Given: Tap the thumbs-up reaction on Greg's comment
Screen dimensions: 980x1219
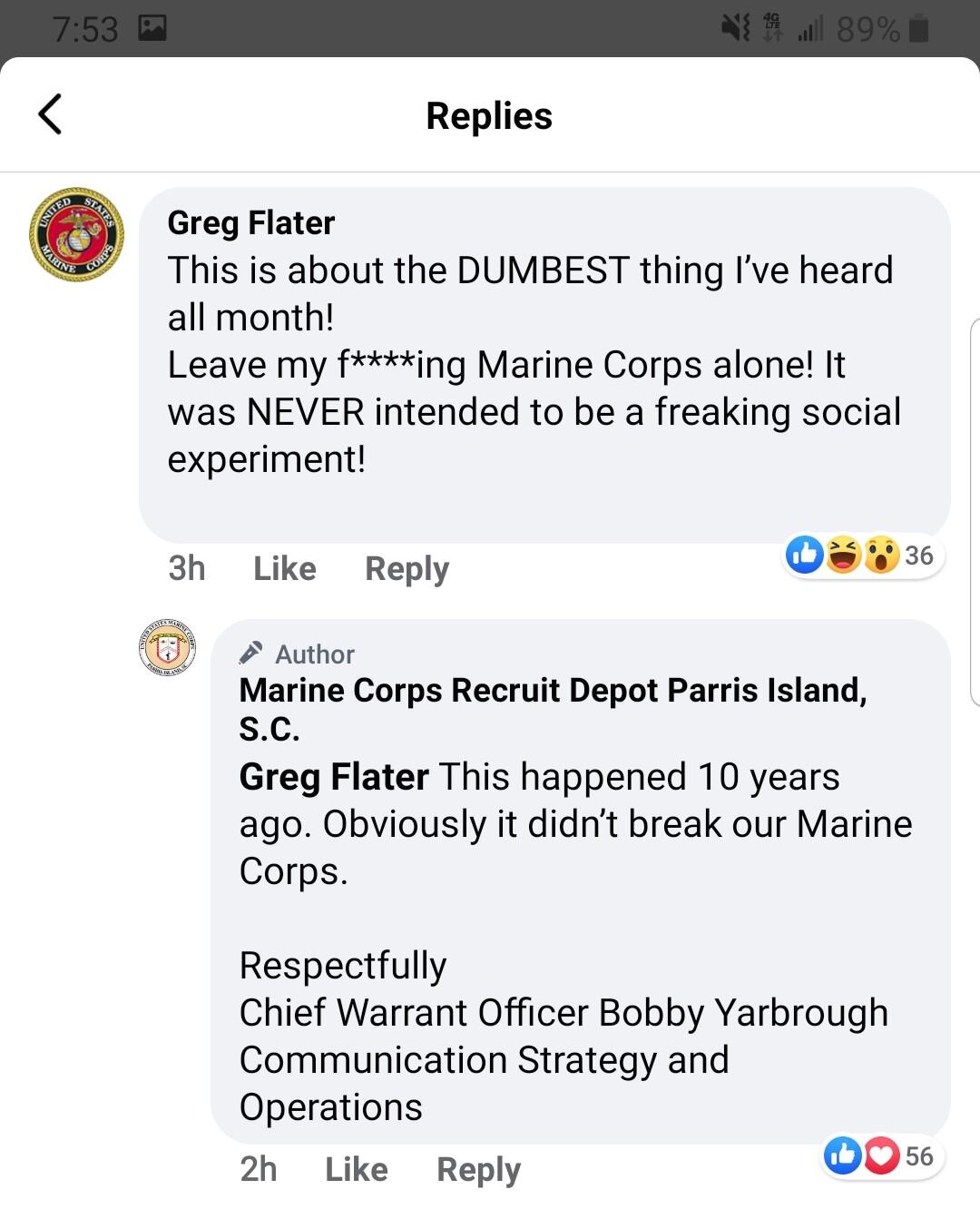Looking at the screenshot, I should (805, 555).
